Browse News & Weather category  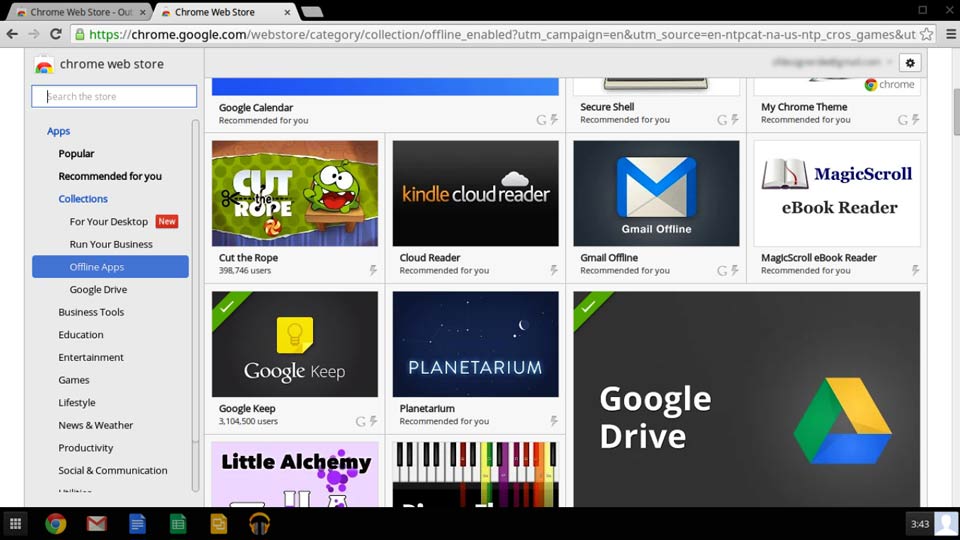point(96,426)
